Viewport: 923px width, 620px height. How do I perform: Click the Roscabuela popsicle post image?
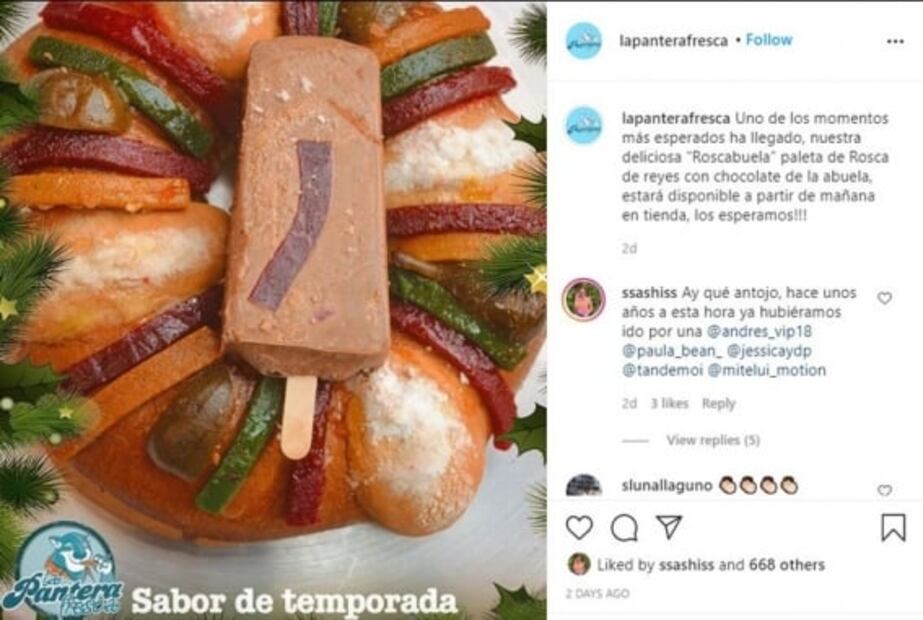[x=273, y=310]
